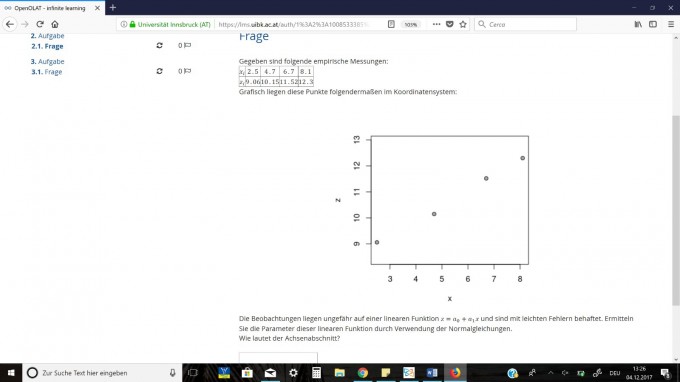The width and height of the screenshot is (680, 382).
Task: Click the flag marker next to 3.1. Frage
Action: (x=187, y=71)
